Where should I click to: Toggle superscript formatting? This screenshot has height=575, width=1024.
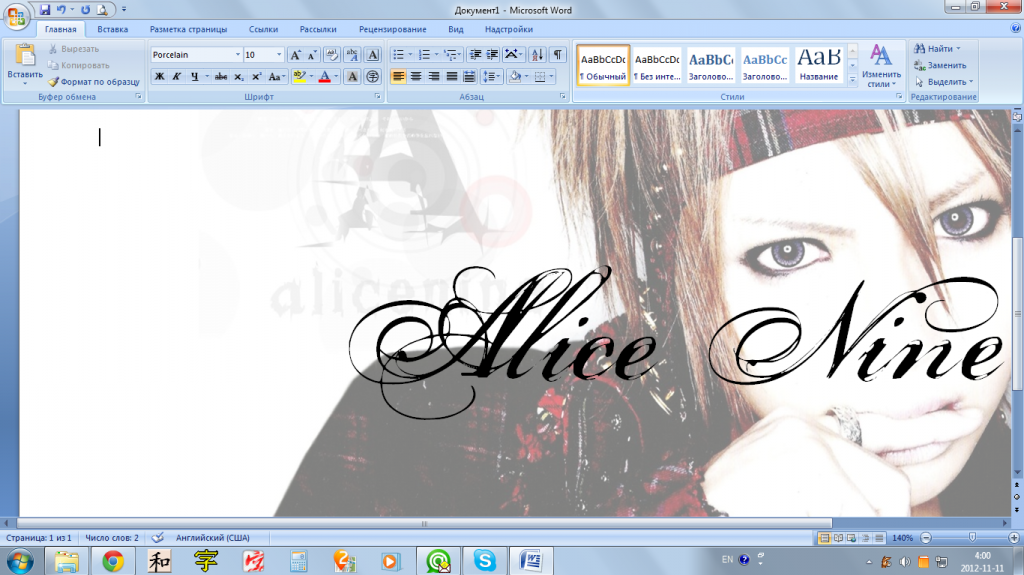(256, 76)
